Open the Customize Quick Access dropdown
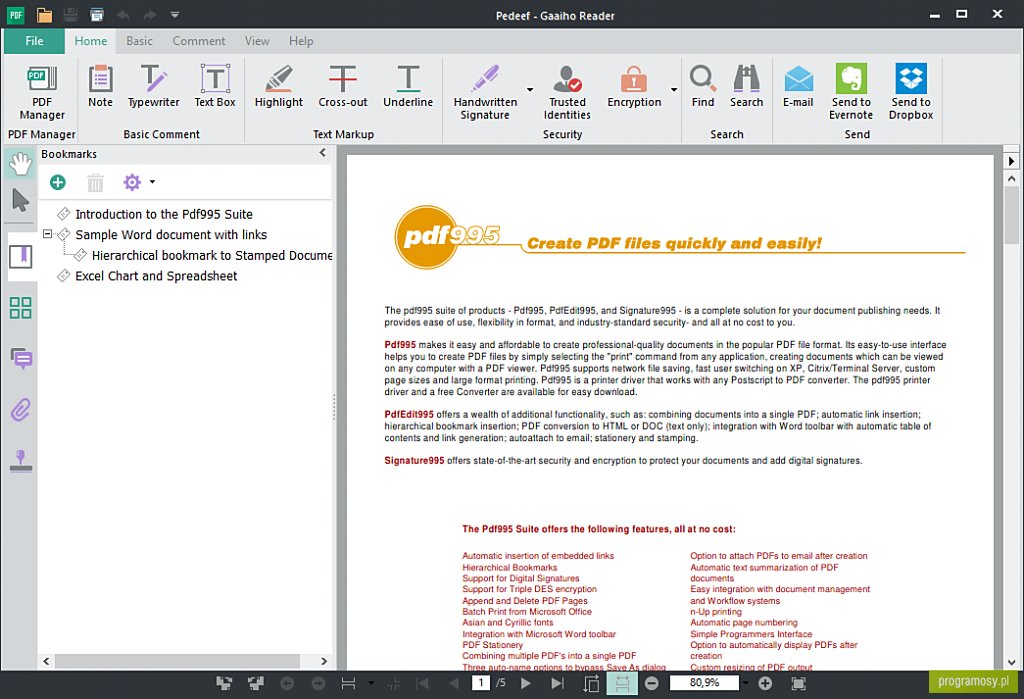Image resolution: width=1024 pixels, height=699 pixels. coord(174,14)
